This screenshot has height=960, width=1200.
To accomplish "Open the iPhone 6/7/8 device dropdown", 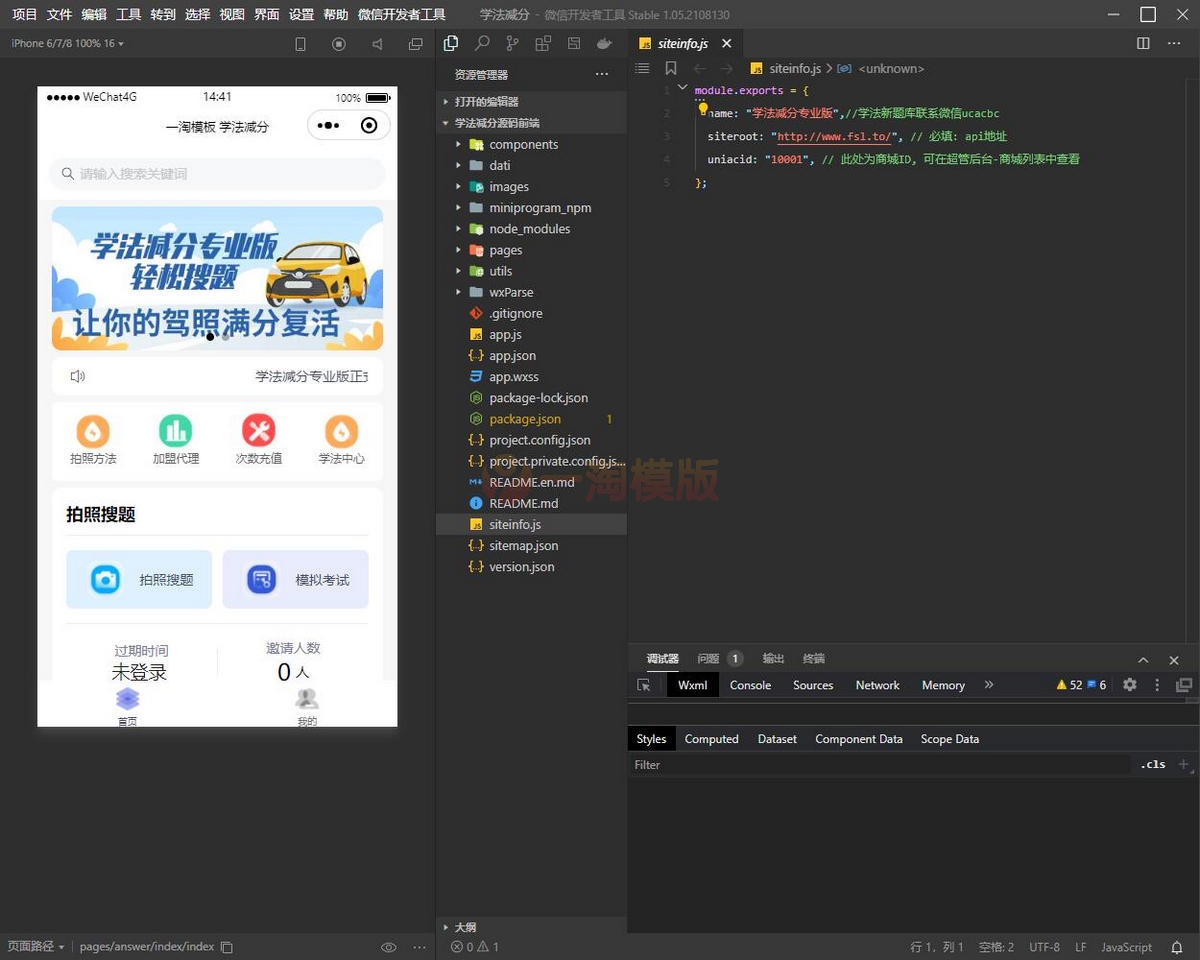I will pos(67,44).
